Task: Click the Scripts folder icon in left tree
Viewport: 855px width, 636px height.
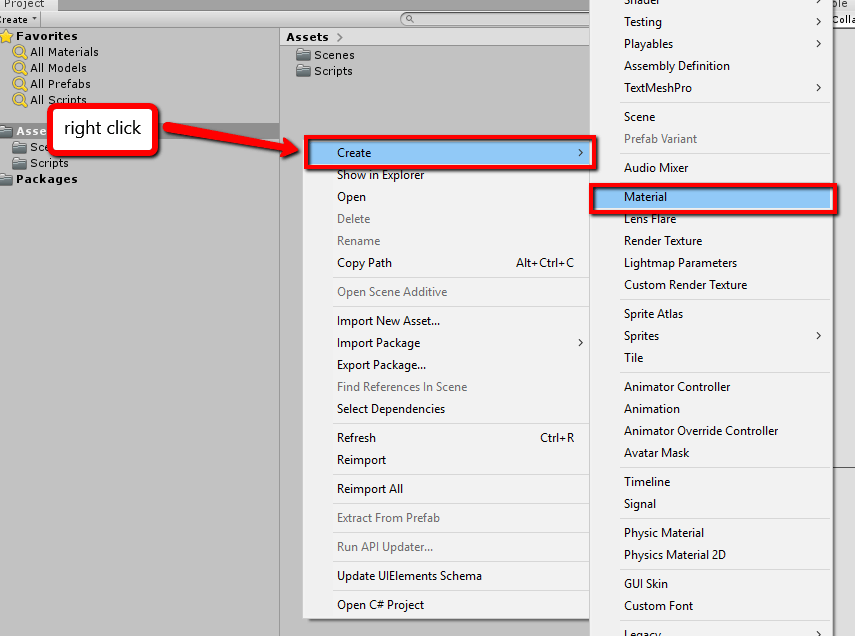Action: click(x=20, y=163)
